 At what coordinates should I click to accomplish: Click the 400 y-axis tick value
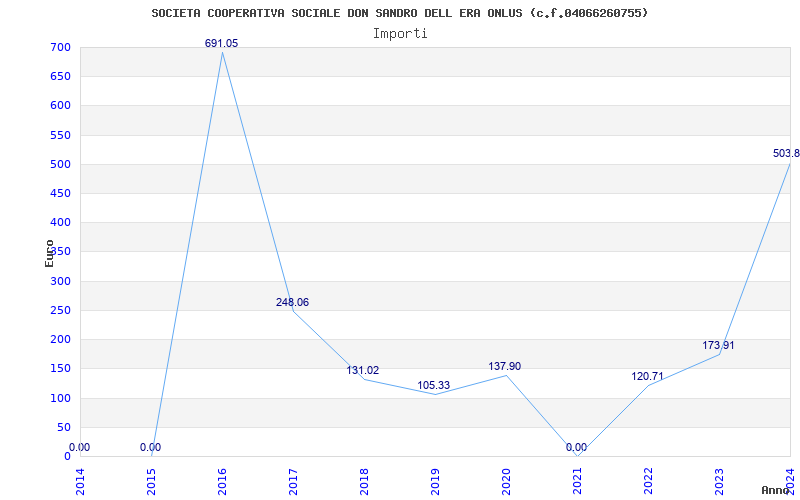pyautogui.click(x=60, y=222)
